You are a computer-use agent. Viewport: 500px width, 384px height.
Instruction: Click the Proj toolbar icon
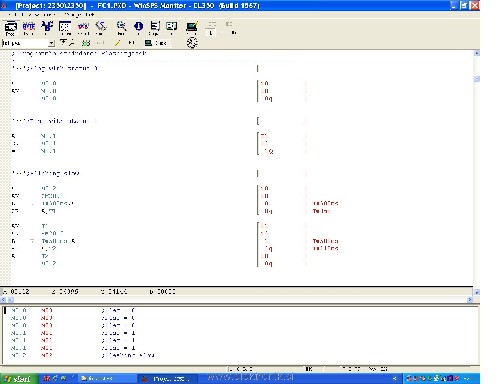click(11, 28)
